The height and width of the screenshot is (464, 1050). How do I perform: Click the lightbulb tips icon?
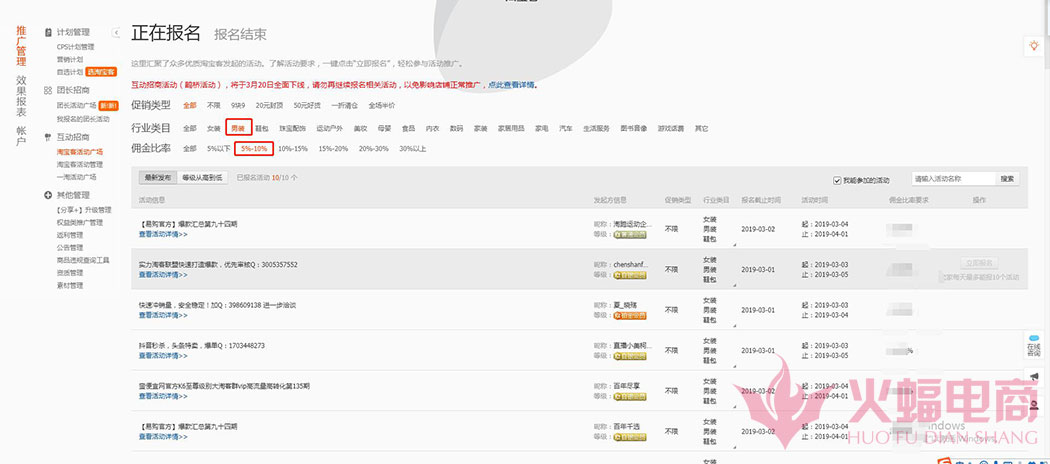[x=1033, y=47]
